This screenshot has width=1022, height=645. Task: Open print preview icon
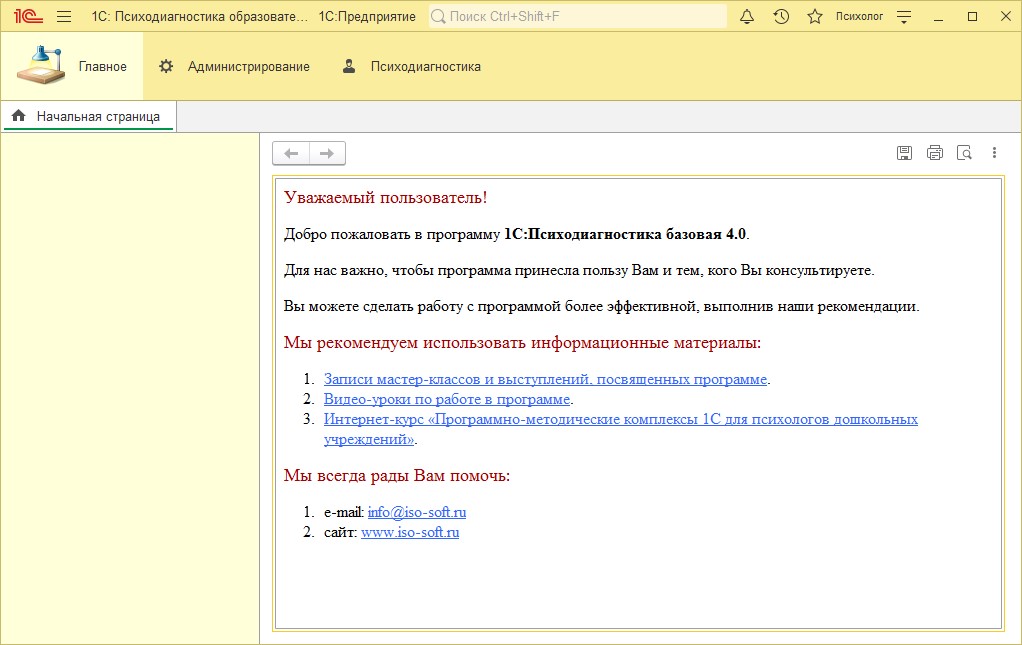(x=964, y=152)
